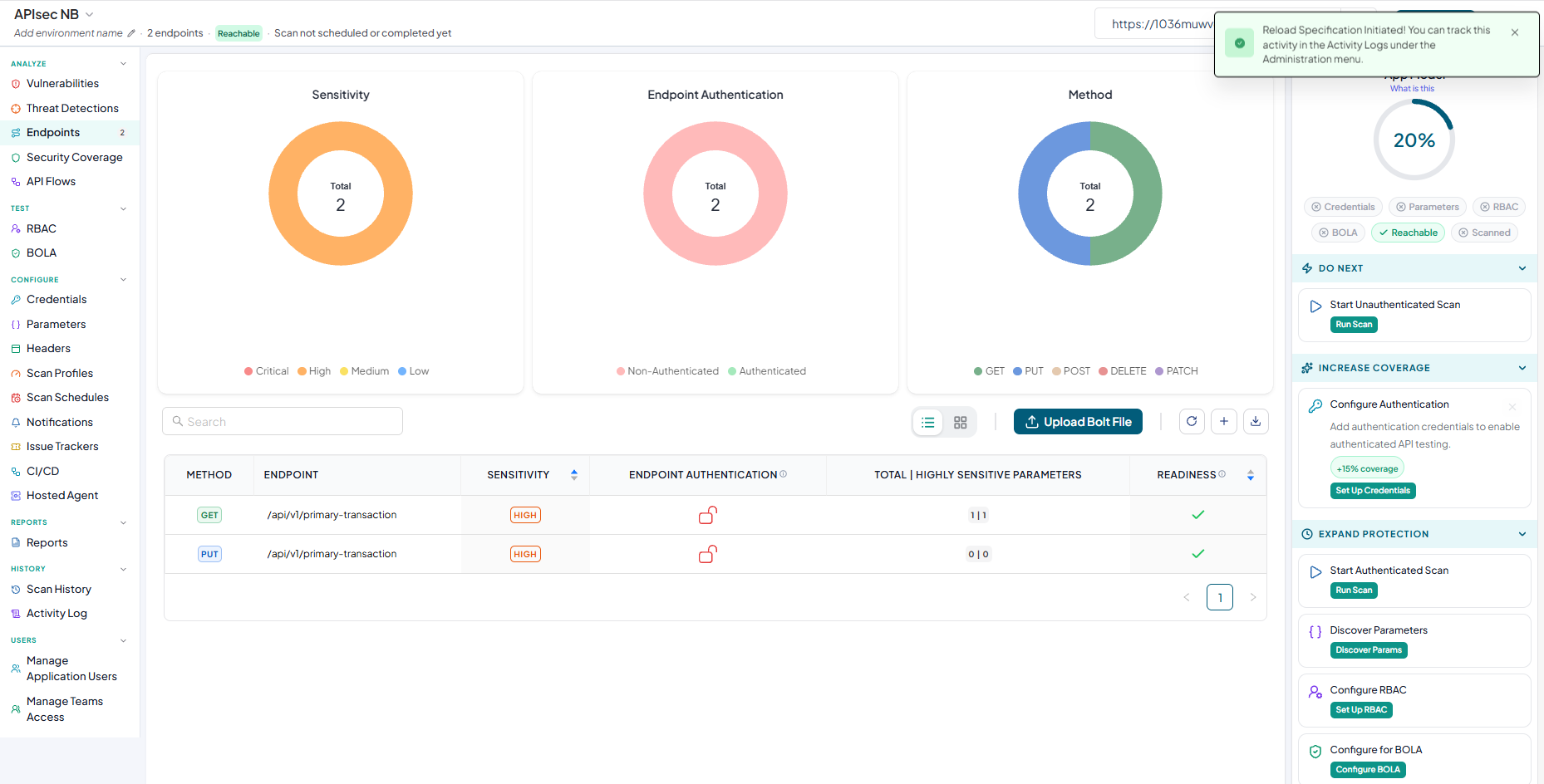Collapse the HISTORY sidebar section

(x=123, y=569)
